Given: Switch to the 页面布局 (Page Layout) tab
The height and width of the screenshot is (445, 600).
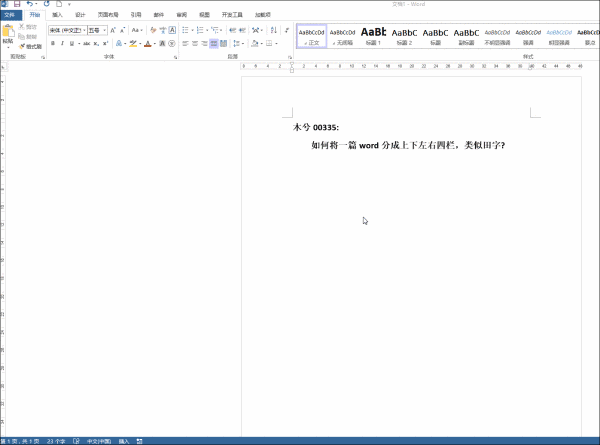Looking at the screenshot, I should coord(108,15).
